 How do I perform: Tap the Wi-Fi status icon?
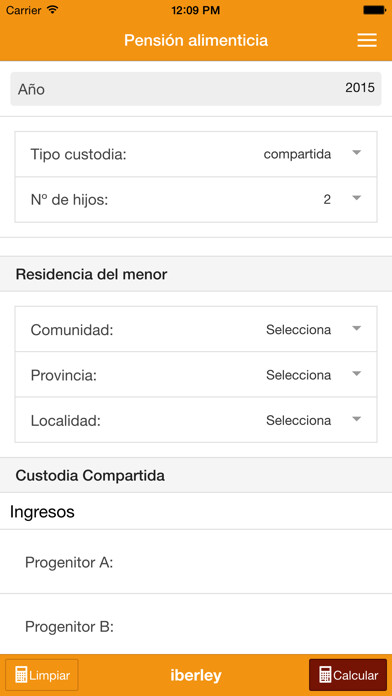pyautogui.click(x=52, y=10)
